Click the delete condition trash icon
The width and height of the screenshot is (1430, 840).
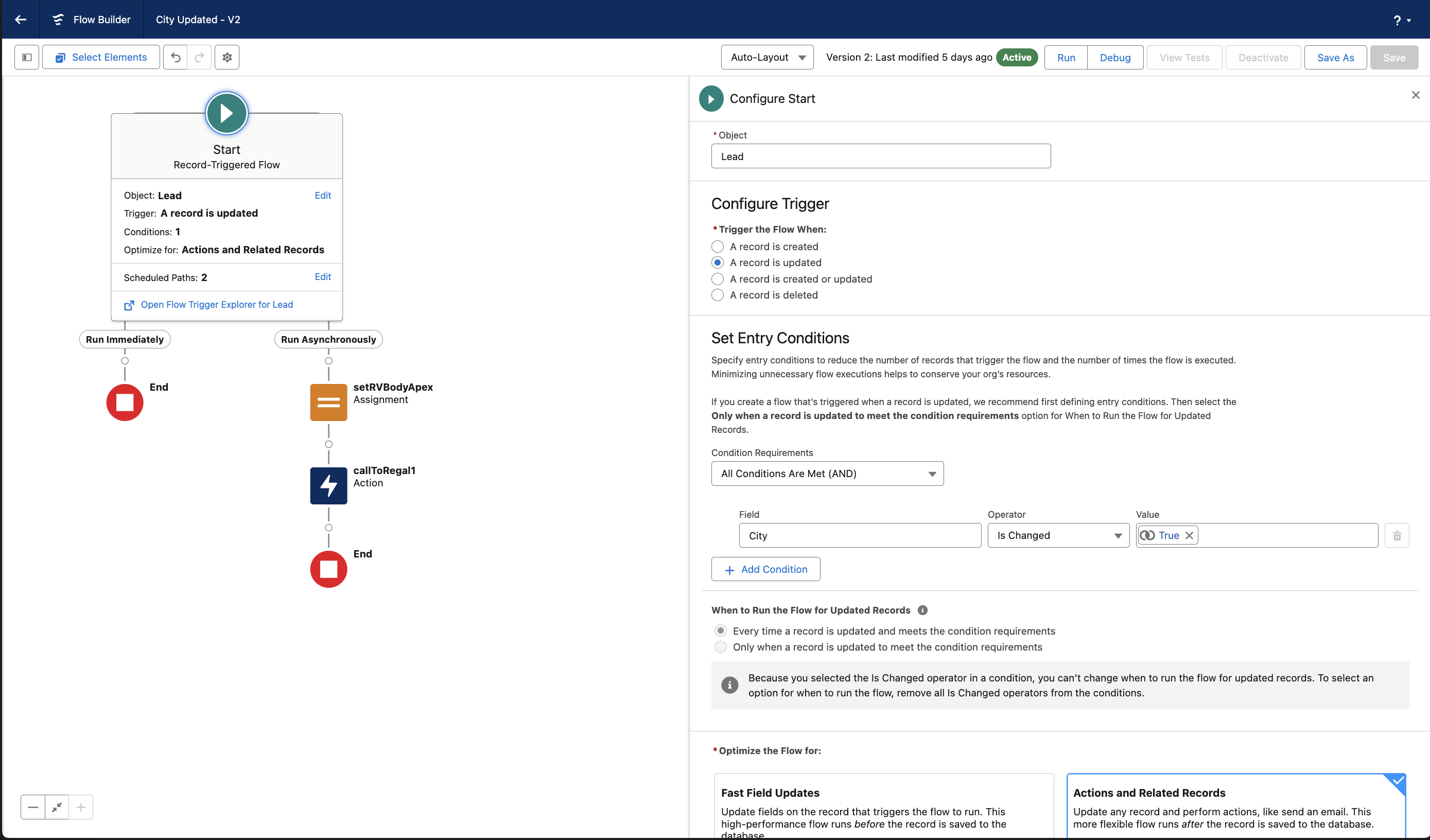(1397, 536)
